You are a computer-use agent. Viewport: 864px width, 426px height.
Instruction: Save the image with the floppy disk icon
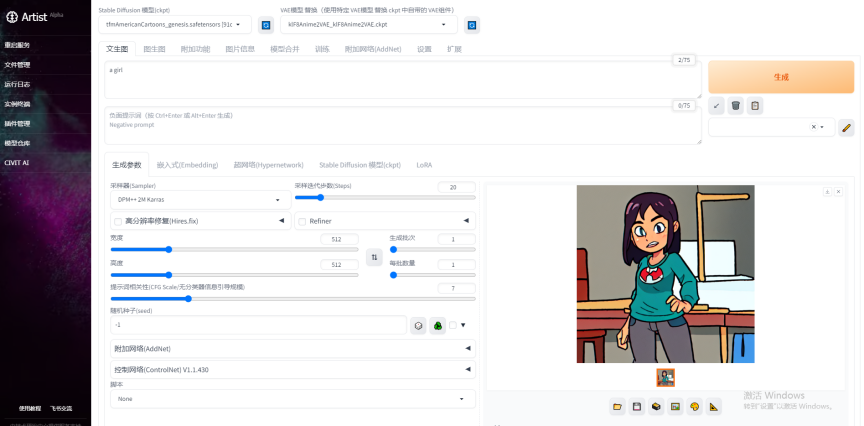(x=637, y=407)
